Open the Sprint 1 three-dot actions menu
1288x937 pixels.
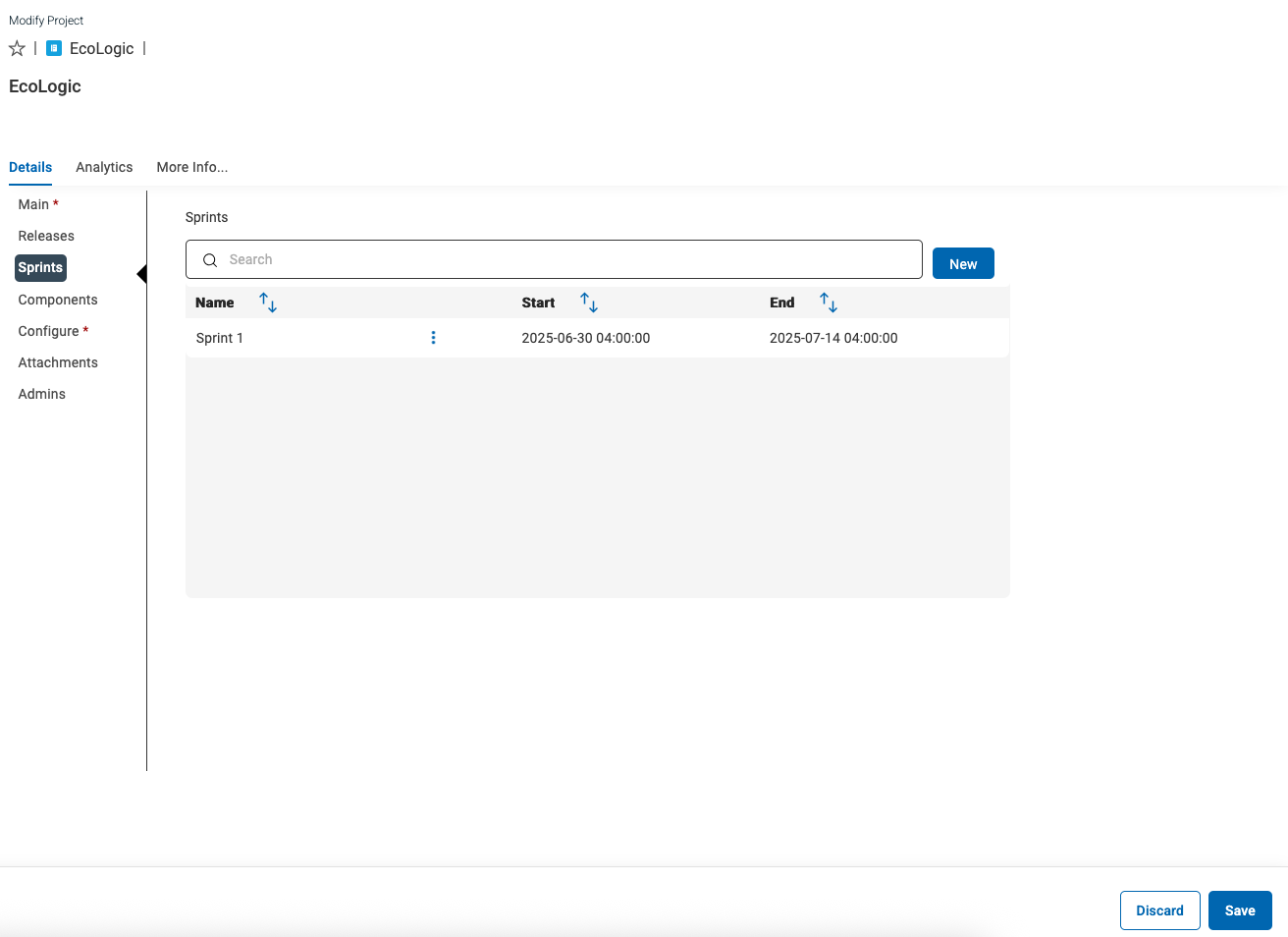click(x=433, y=338)
